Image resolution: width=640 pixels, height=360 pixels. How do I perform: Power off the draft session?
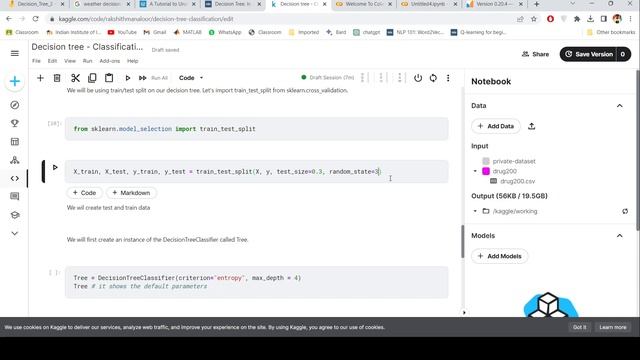tap(418, 78)
